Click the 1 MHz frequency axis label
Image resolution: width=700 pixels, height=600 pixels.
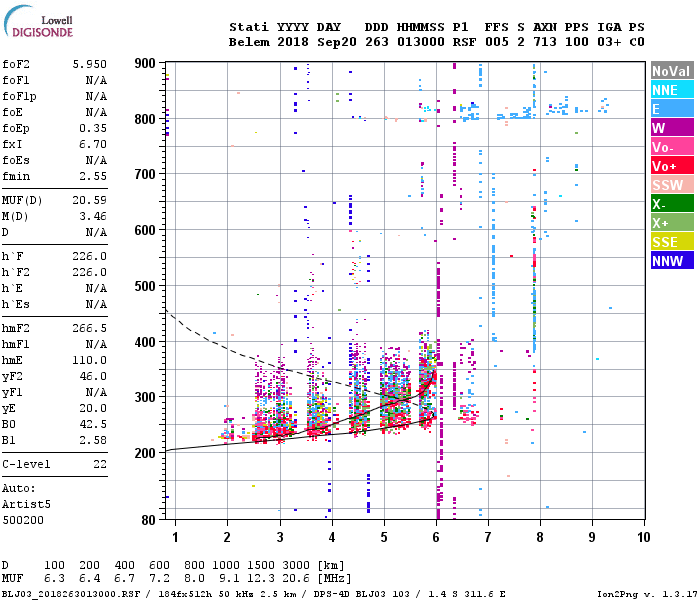coord(175,537)
